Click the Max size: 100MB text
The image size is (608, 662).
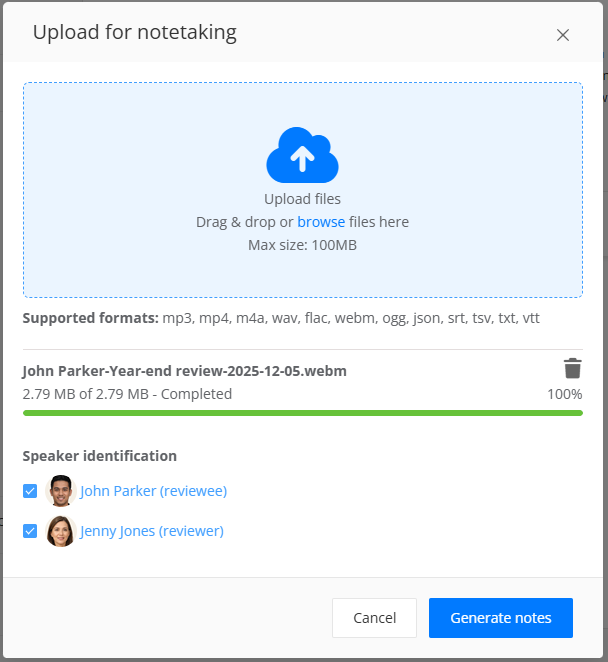point(302,245)
